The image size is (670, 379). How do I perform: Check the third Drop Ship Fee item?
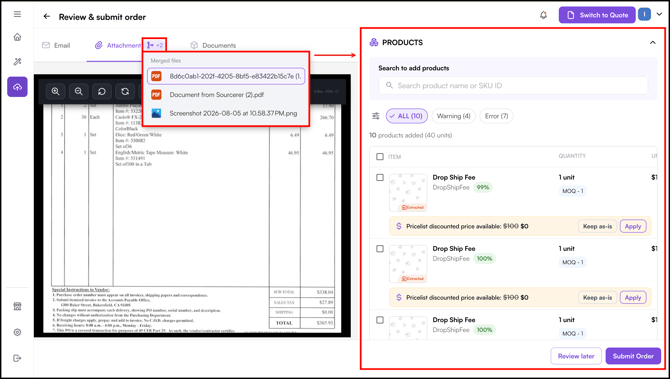click(x=380, y=320)
